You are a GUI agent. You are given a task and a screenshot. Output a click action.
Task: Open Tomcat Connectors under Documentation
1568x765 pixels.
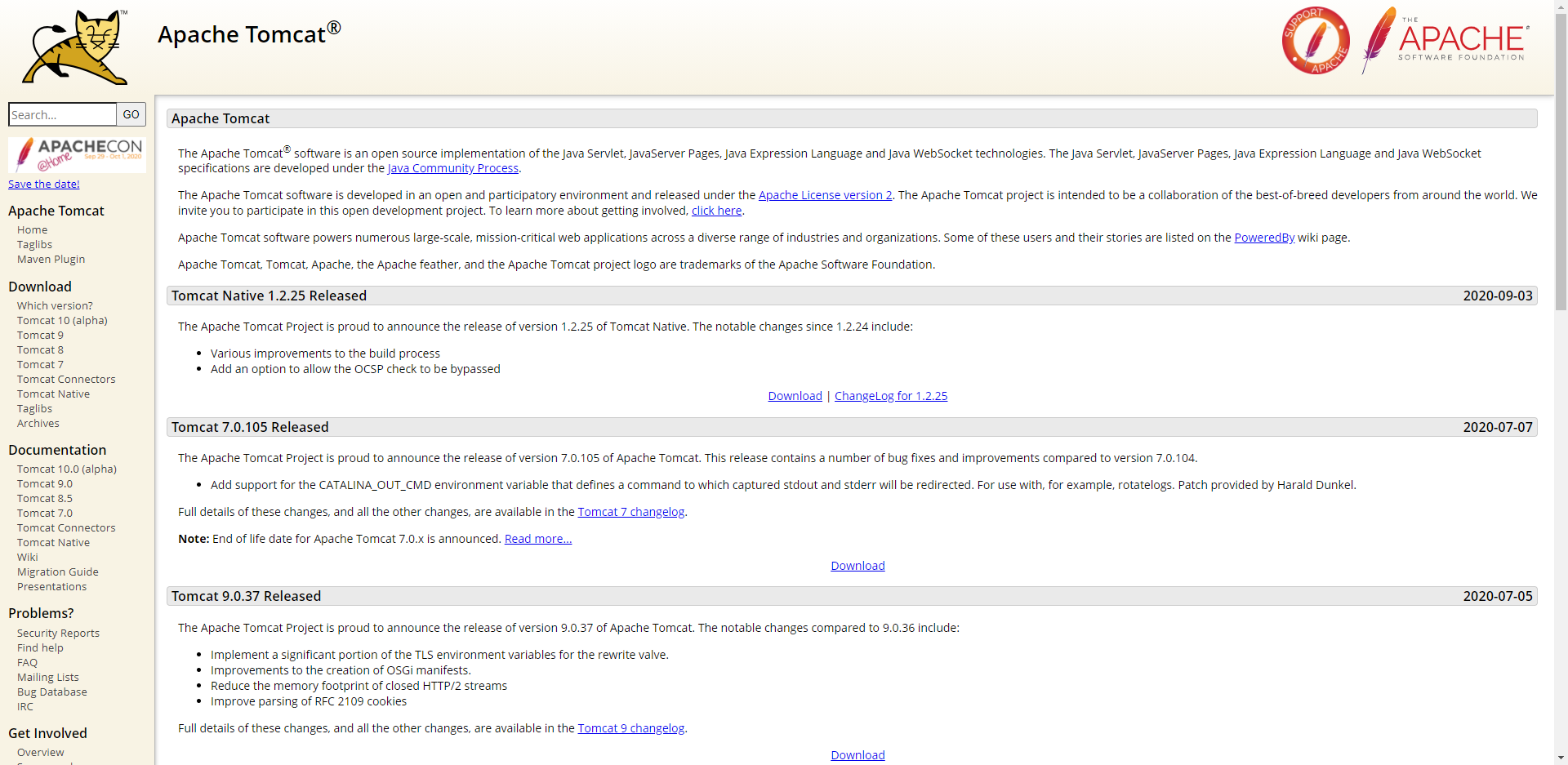click(x=66, y=528)
